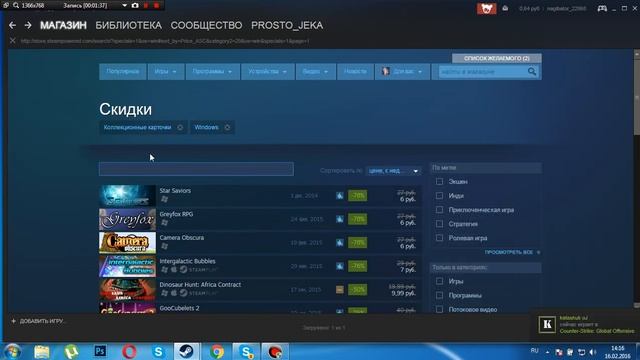Image resolution: width=640 pixels, height=360 pixels.
Task: Open the Camera Obscura thumbnail
Action: (x=127, y=243)
